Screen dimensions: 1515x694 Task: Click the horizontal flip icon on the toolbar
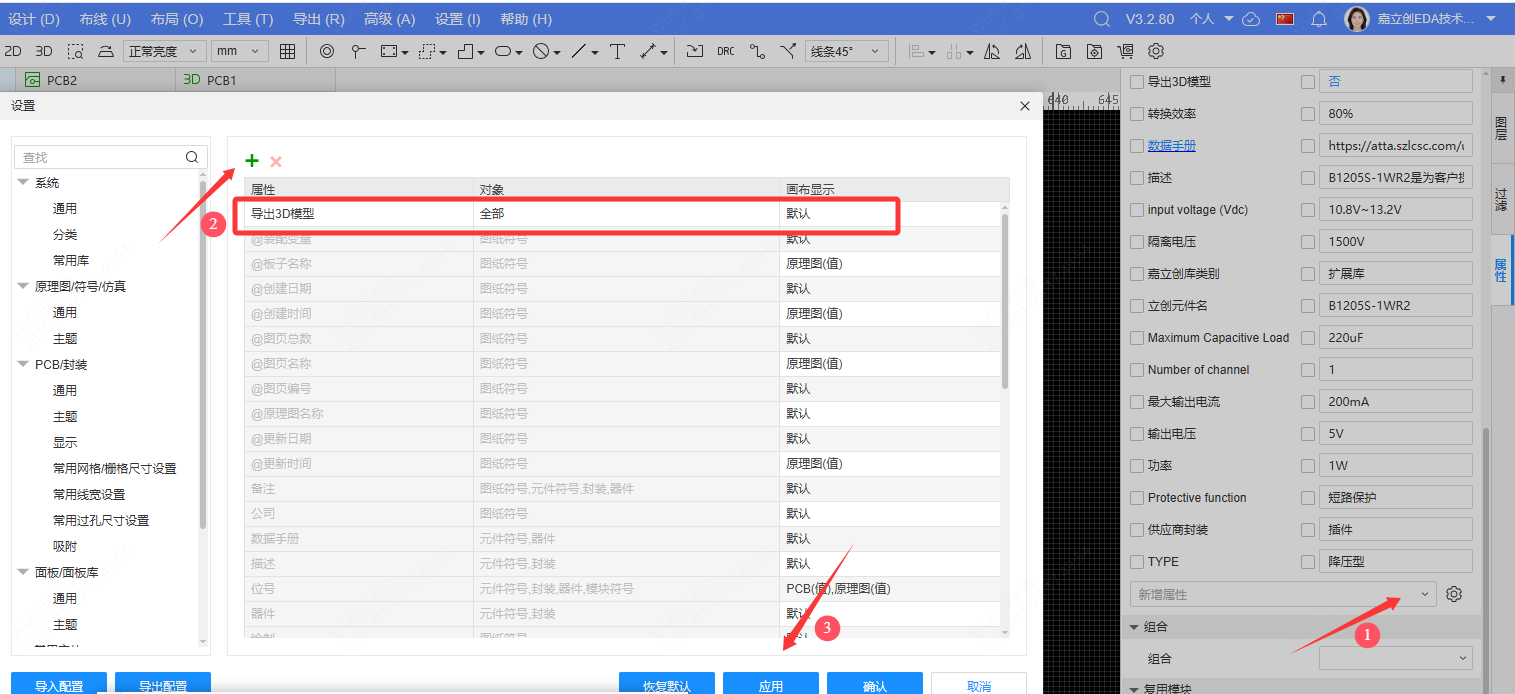(x=992, y=51)
